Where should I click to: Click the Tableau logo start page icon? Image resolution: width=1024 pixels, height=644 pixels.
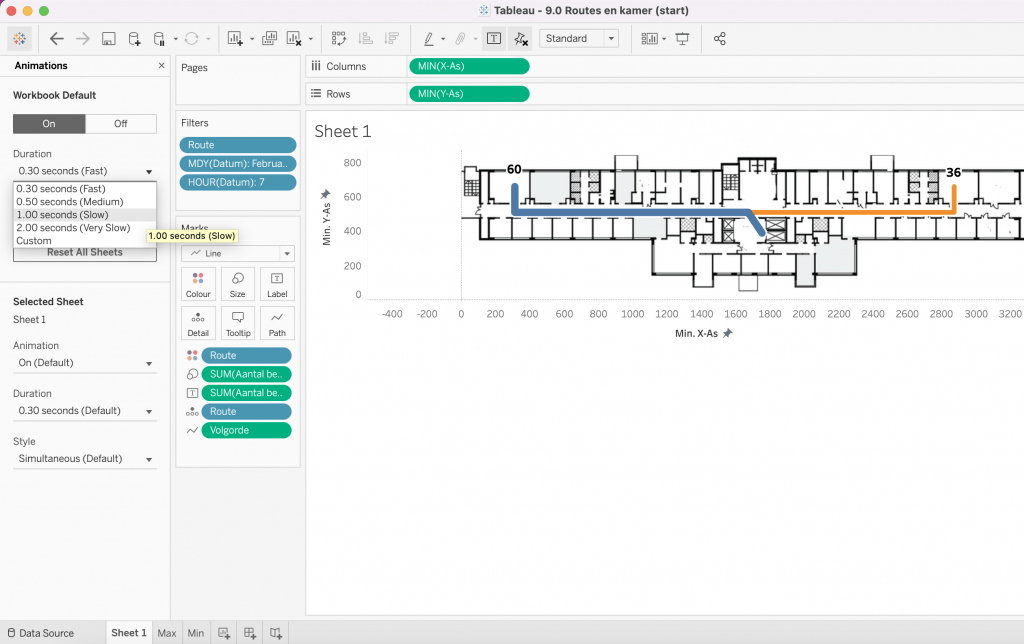point(20,39)
